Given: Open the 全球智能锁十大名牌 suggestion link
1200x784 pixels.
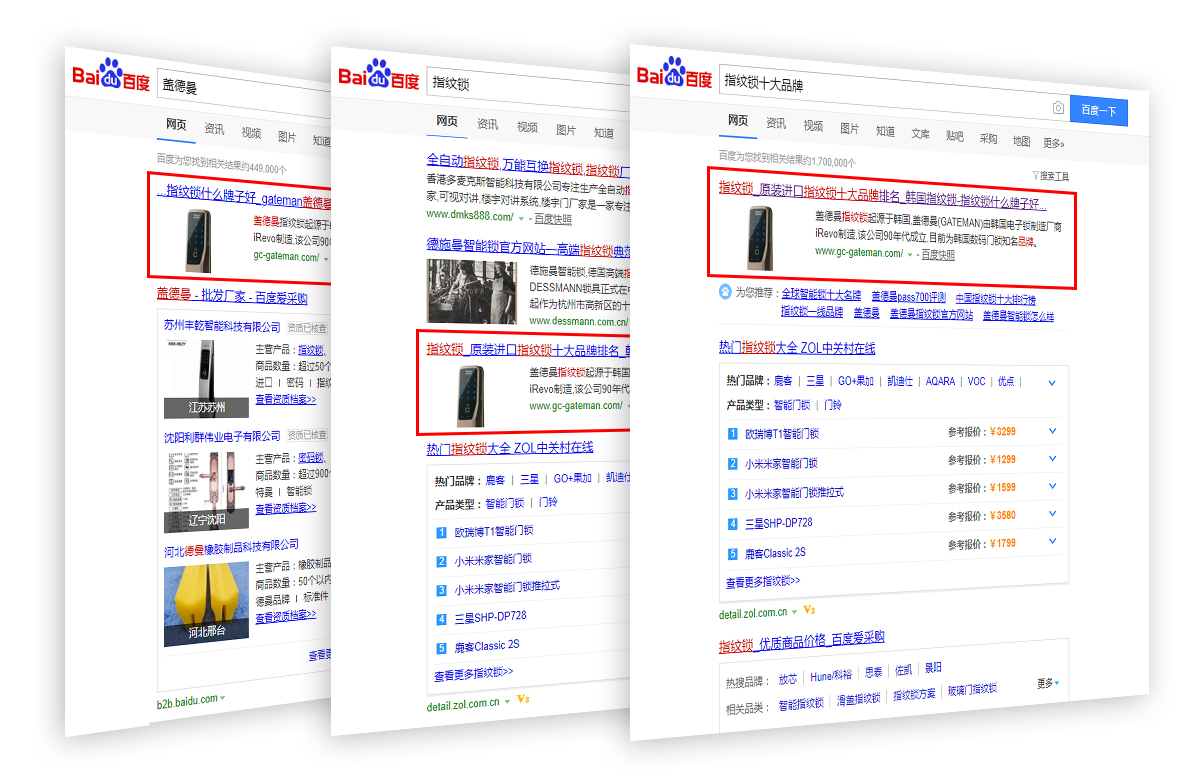Looking at the screenshot, I should point(820,296).
